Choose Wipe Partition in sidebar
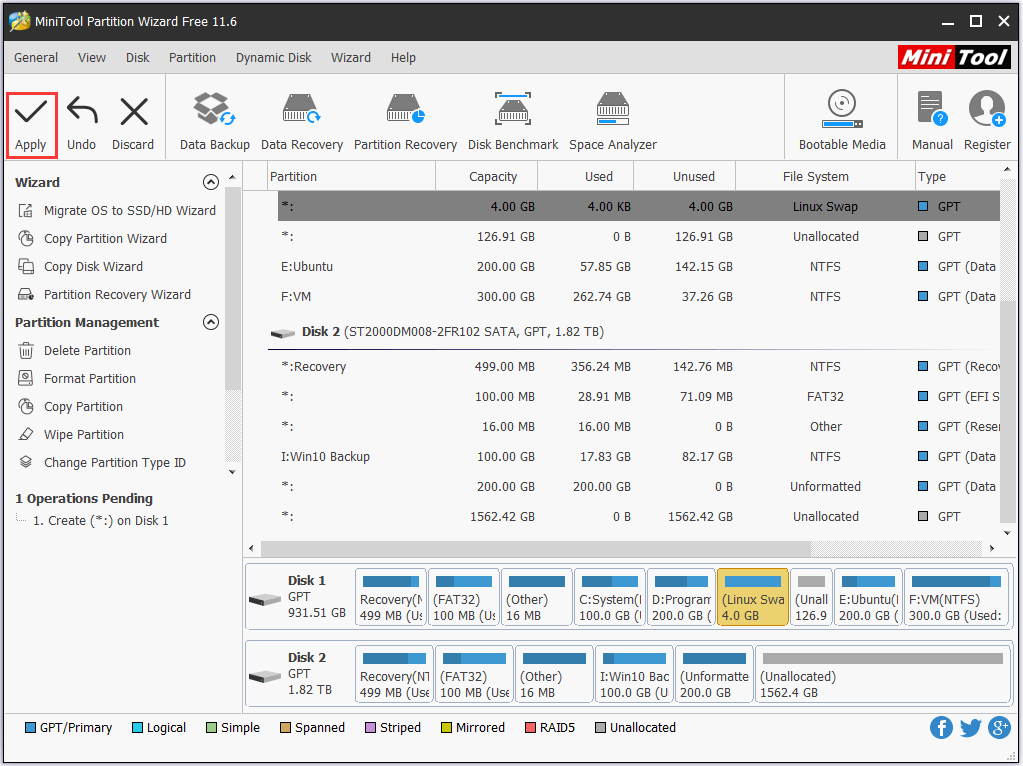The width and height of the screenshot is (1023, 766). (71, 435)
